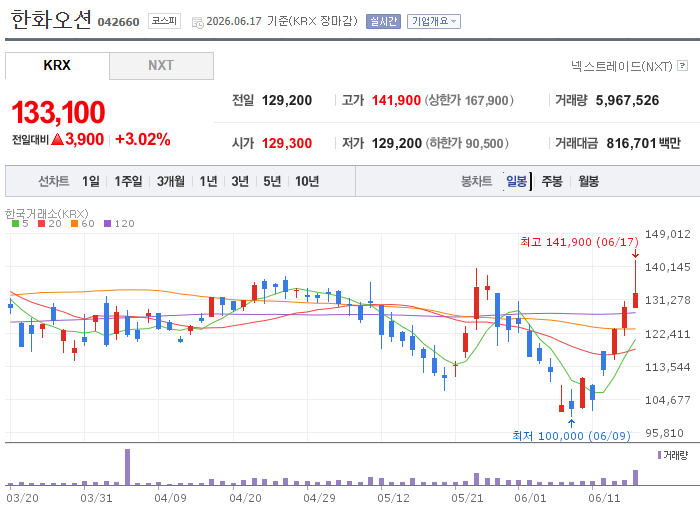Switch to the KRX tab
The height and width of the screenshot is (507, 700).
point(57,66)
